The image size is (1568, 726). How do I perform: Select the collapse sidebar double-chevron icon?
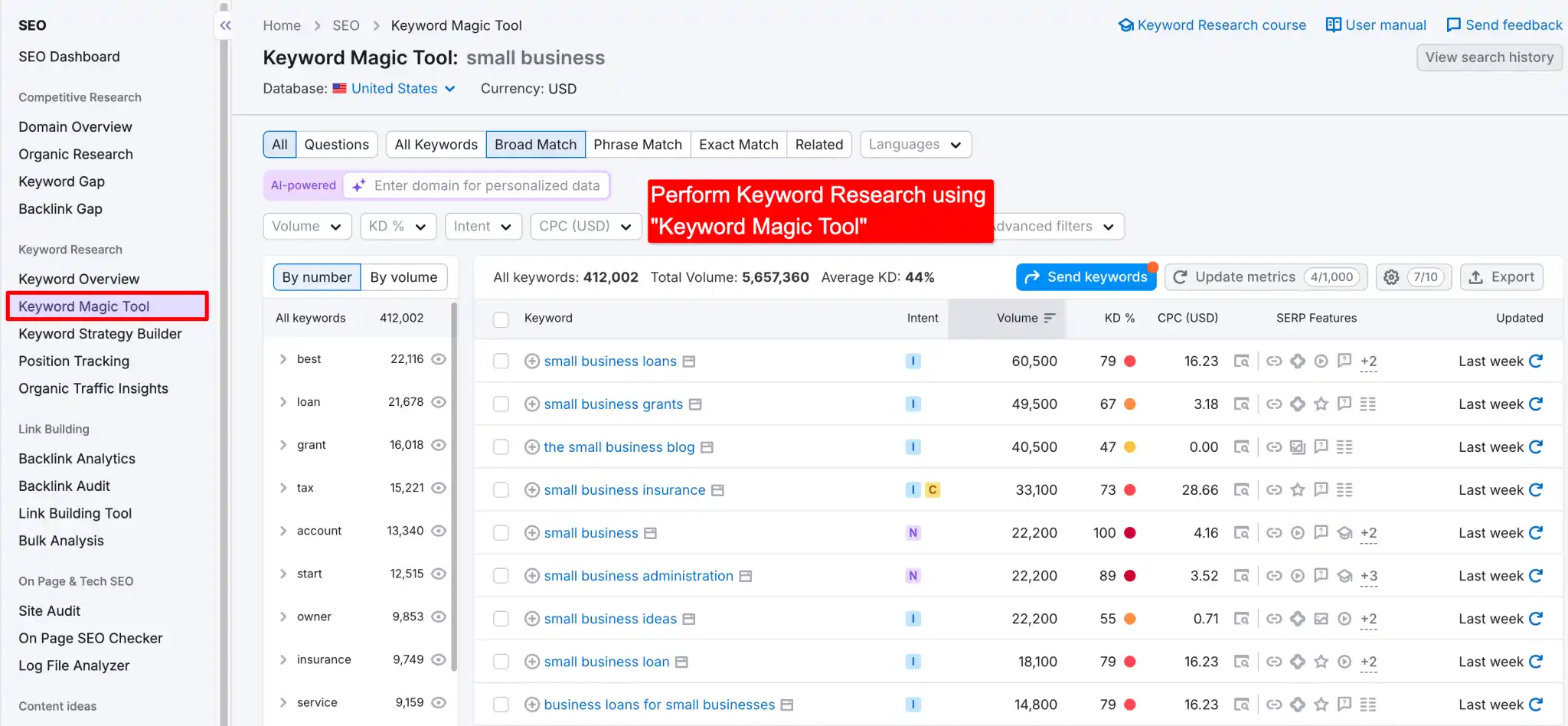point(225,25)
